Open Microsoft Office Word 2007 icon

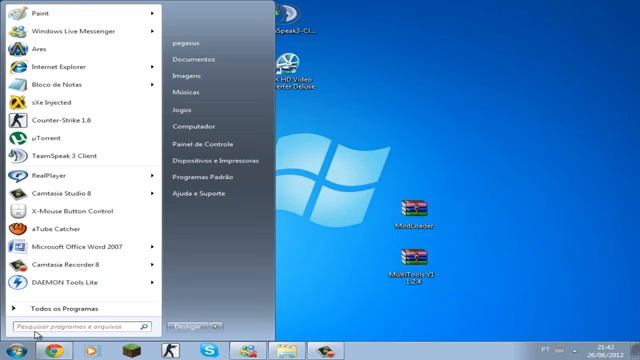(18, 247)
